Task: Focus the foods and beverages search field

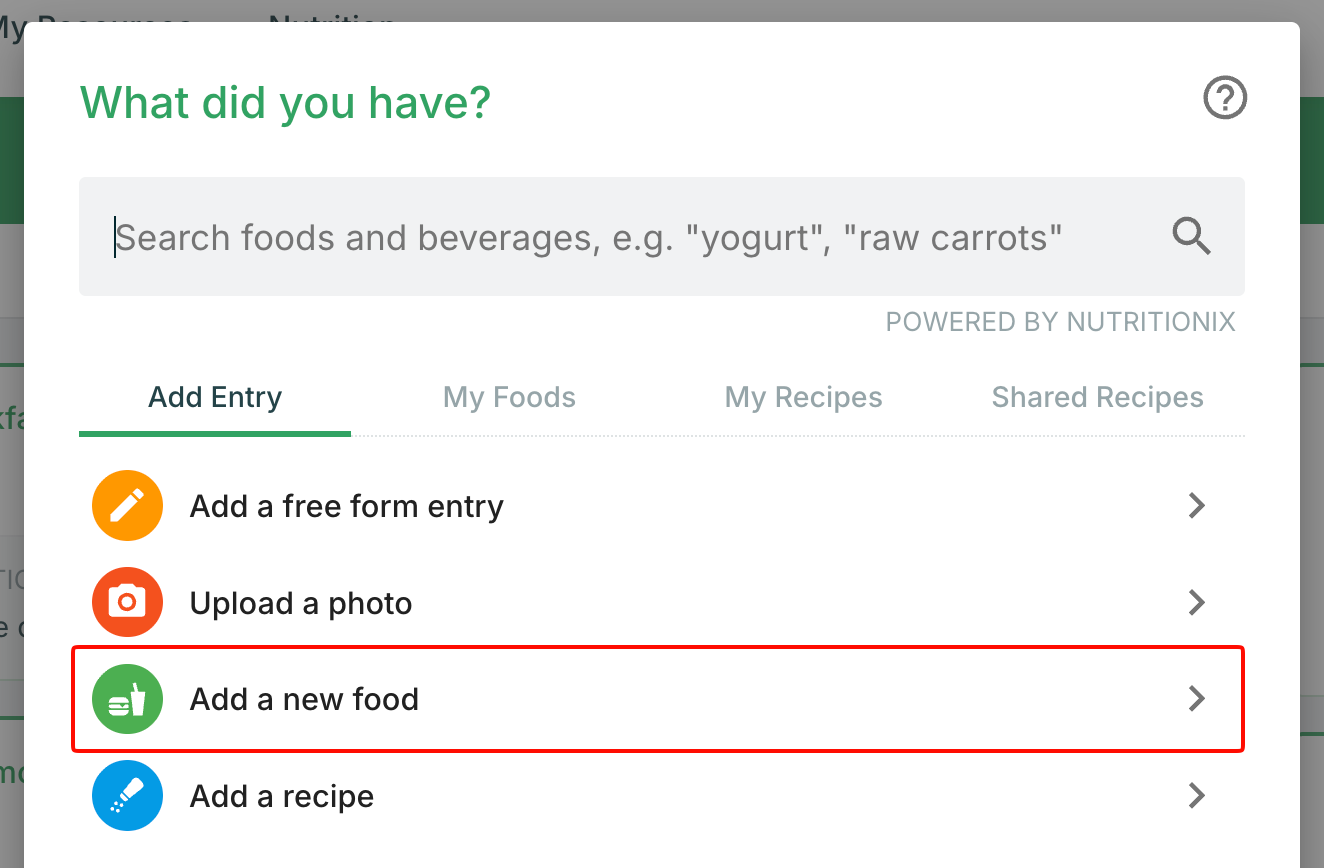Action: [x=662, y=237]
